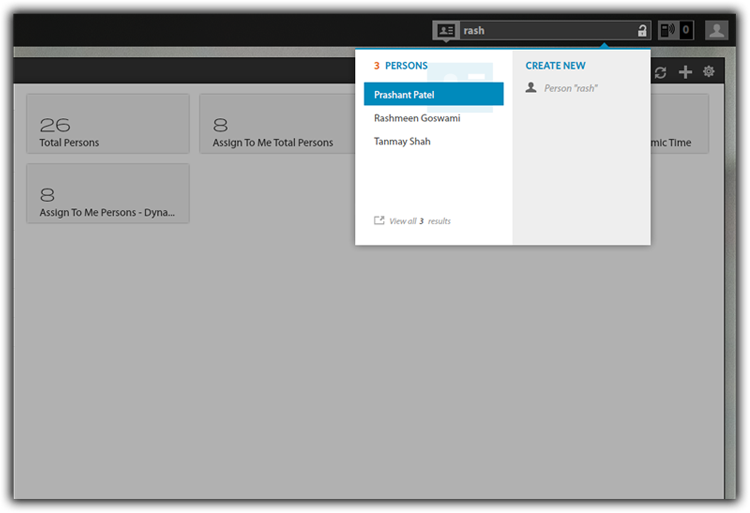Open the Total Persons tile showing 26
750x513 pixels.
tap(108, 124)
